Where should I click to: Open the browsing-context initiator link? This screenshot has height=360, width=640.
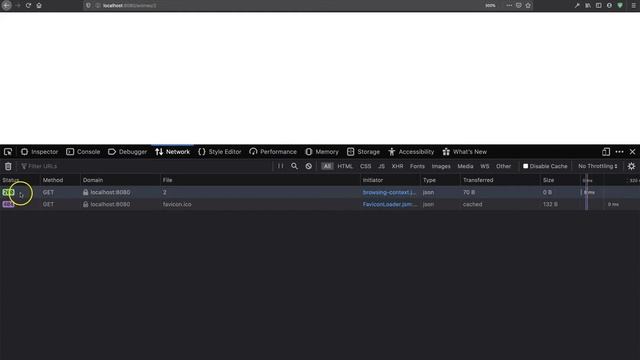pos(389,192)
